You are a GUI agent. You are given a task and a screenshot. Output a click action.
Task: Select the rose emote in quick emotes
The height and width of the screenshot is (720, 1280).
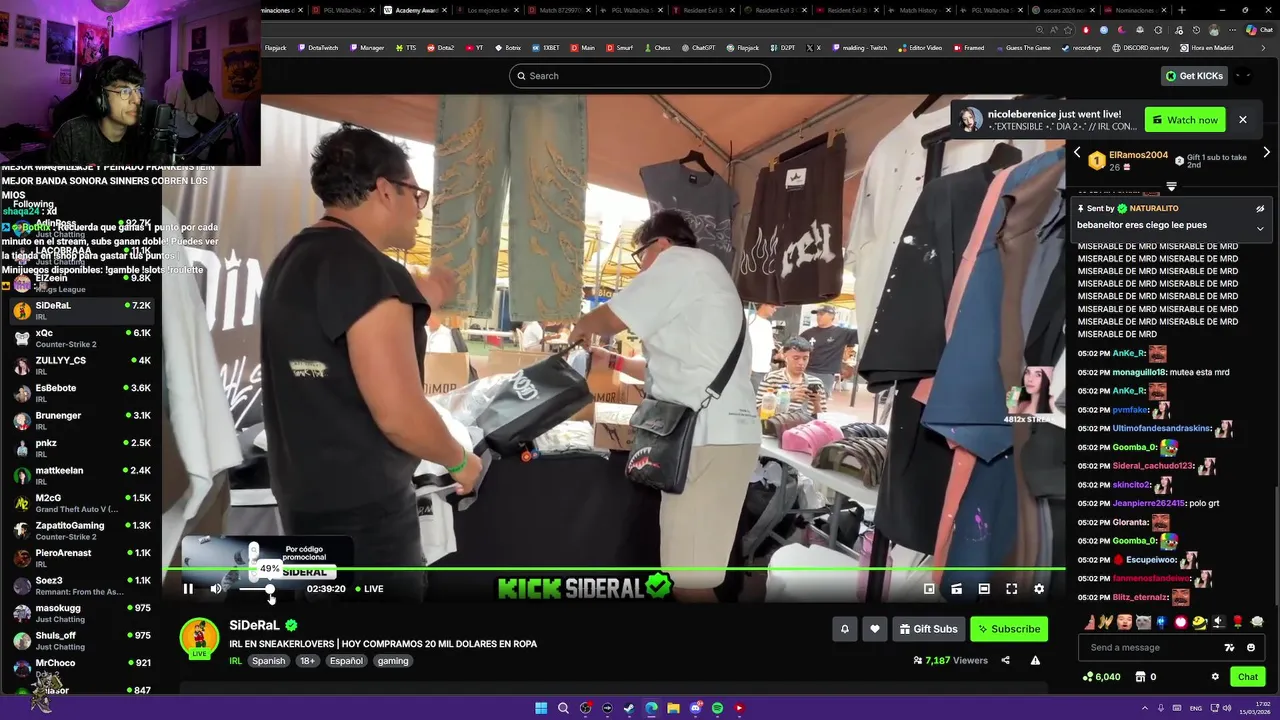(x=1237, y=622)
